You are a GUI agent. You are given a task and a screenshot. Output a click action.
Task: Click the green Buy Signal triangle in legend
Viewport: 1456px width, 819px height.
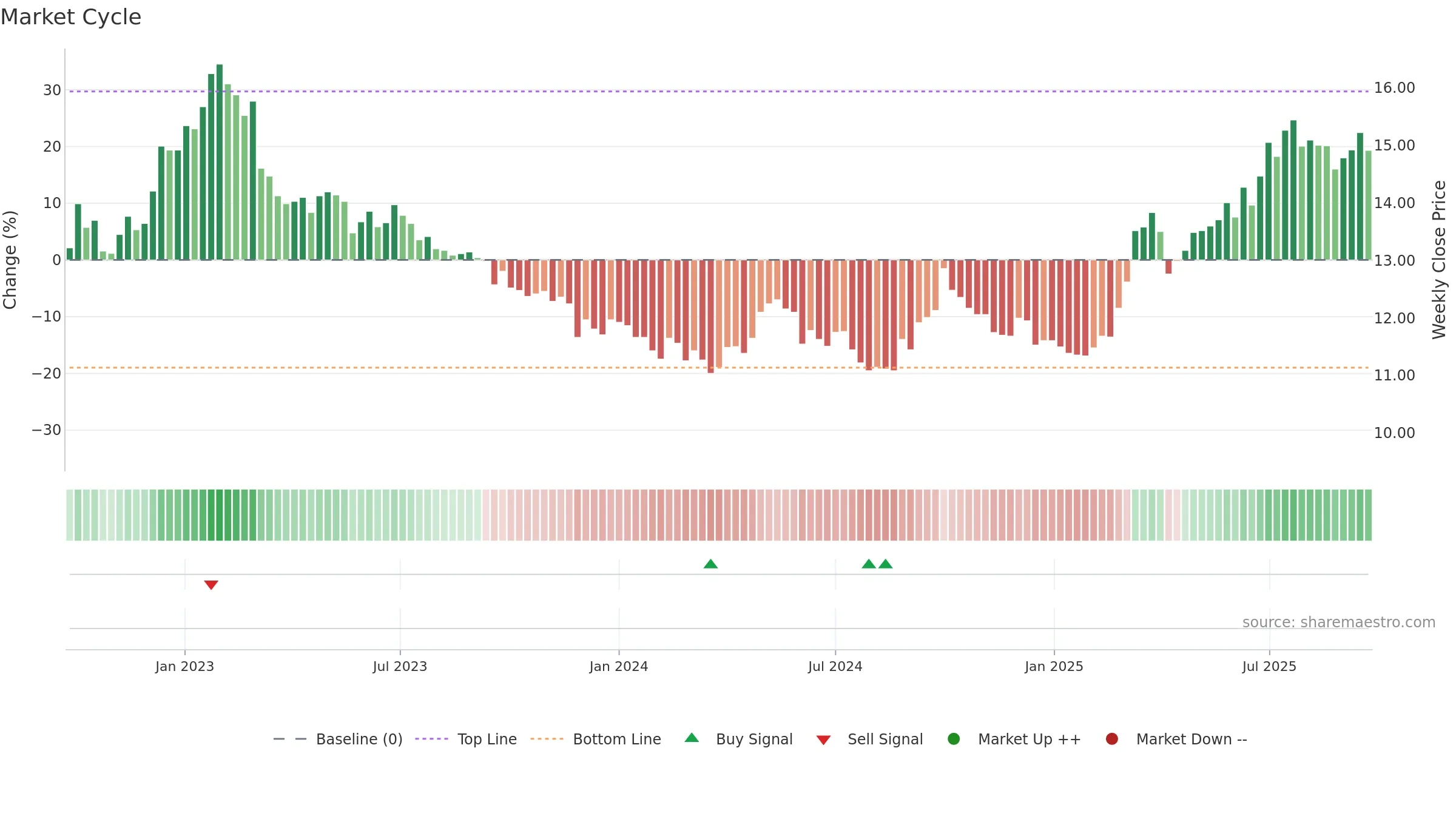(692, 738)
